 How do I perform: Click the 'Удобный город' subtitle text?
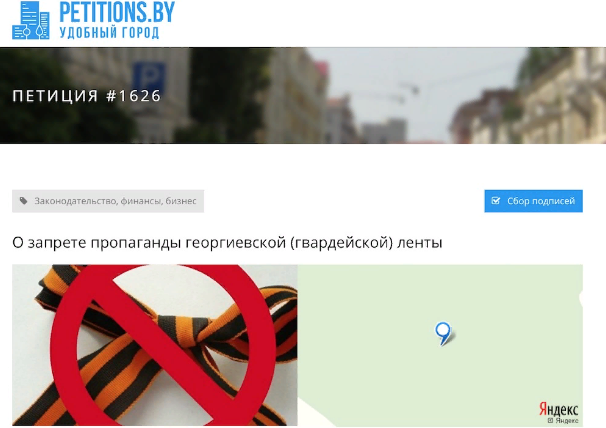point(109,32)
